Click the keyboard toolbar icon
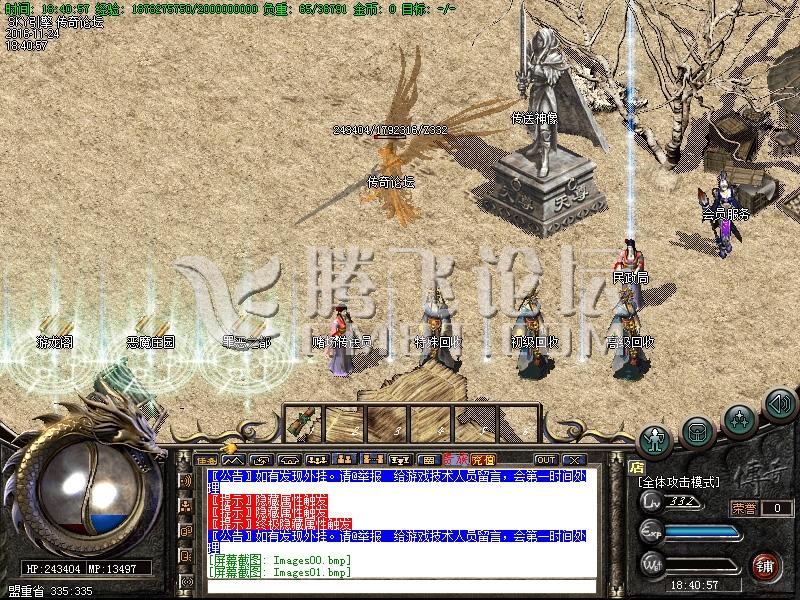 pos(428,460)
